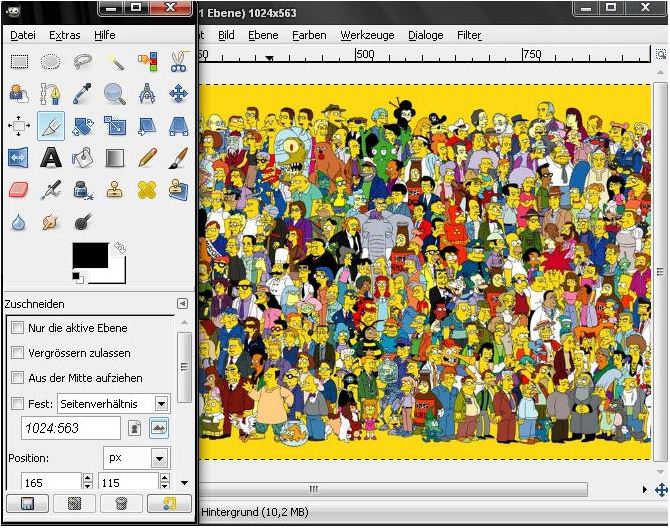Viewport: 670px width, 528px height.
Task: Set landscape orientation for aspect ratio
Action: coord(159,428)
